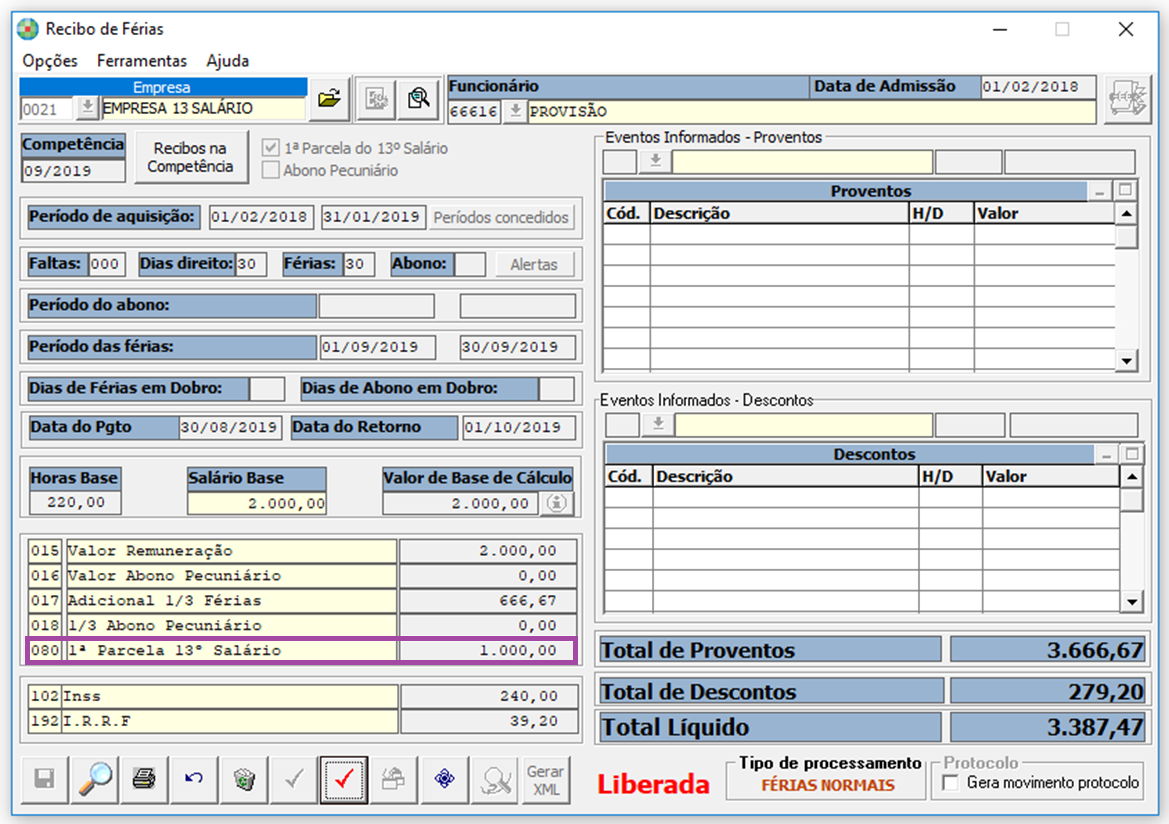Click the Alertas button
This screenshot has width=1169, height=824.
click(x=534, y=264)
